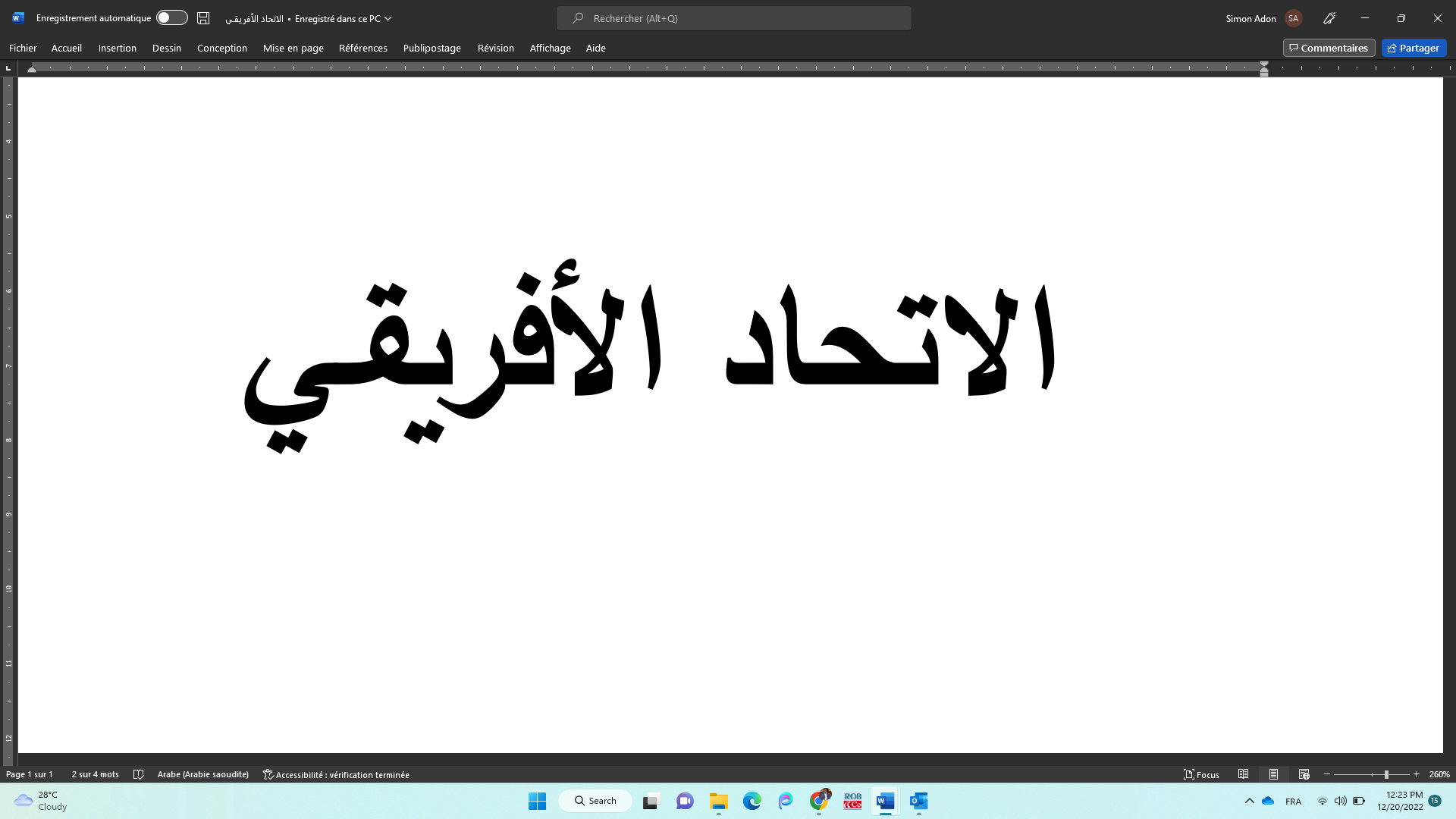Switch to Print layout view
This screenshot has width=1456, height=819.
[x=1274, y=774]
